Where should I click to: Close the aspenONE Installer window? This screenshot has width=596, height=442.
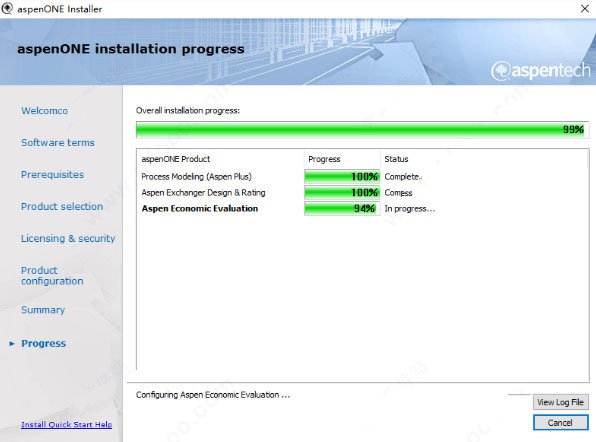click(585, 9)
